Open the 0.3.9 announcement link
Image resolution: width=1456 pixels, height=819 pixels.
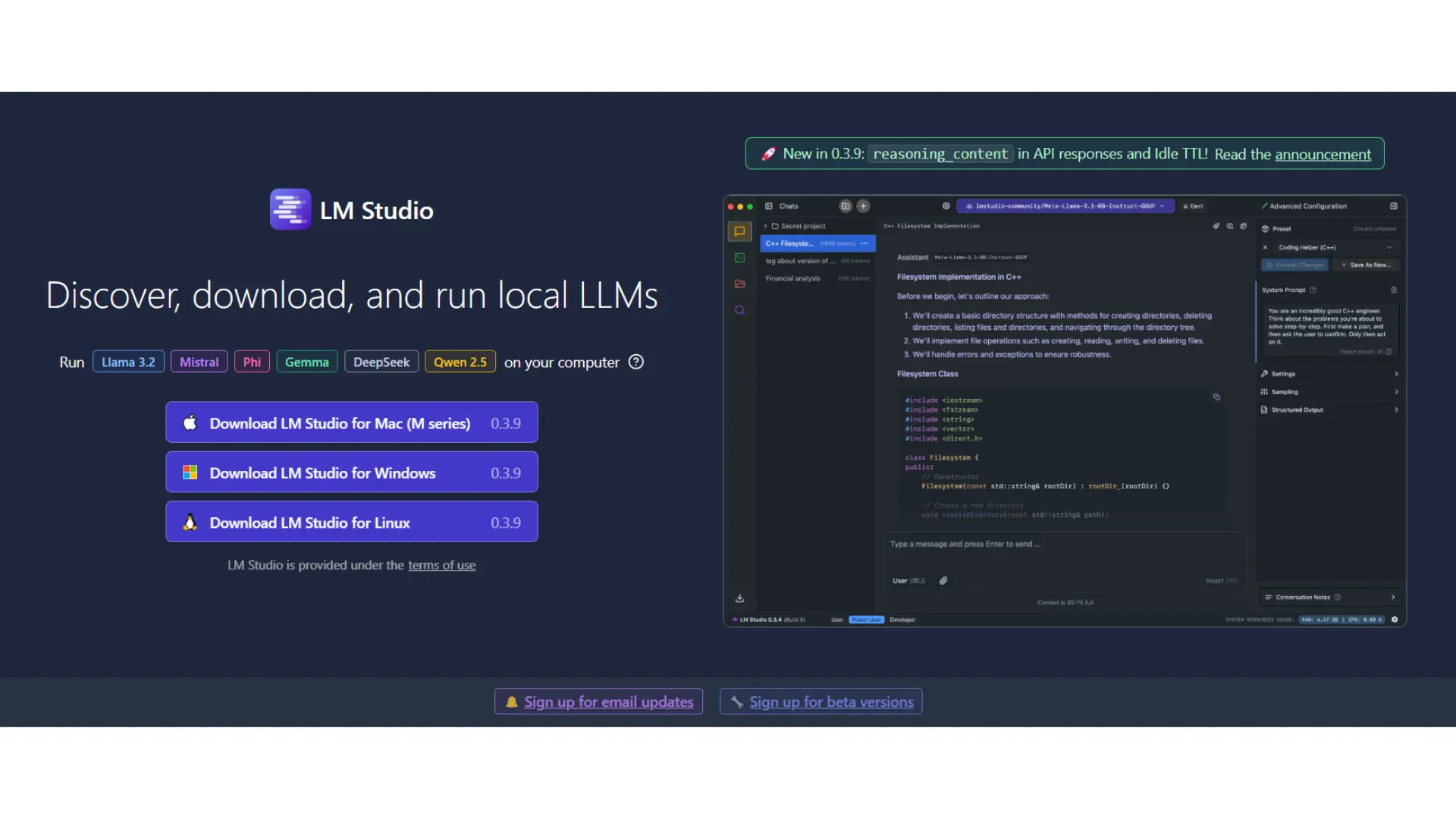click(x=1323, y=154)
